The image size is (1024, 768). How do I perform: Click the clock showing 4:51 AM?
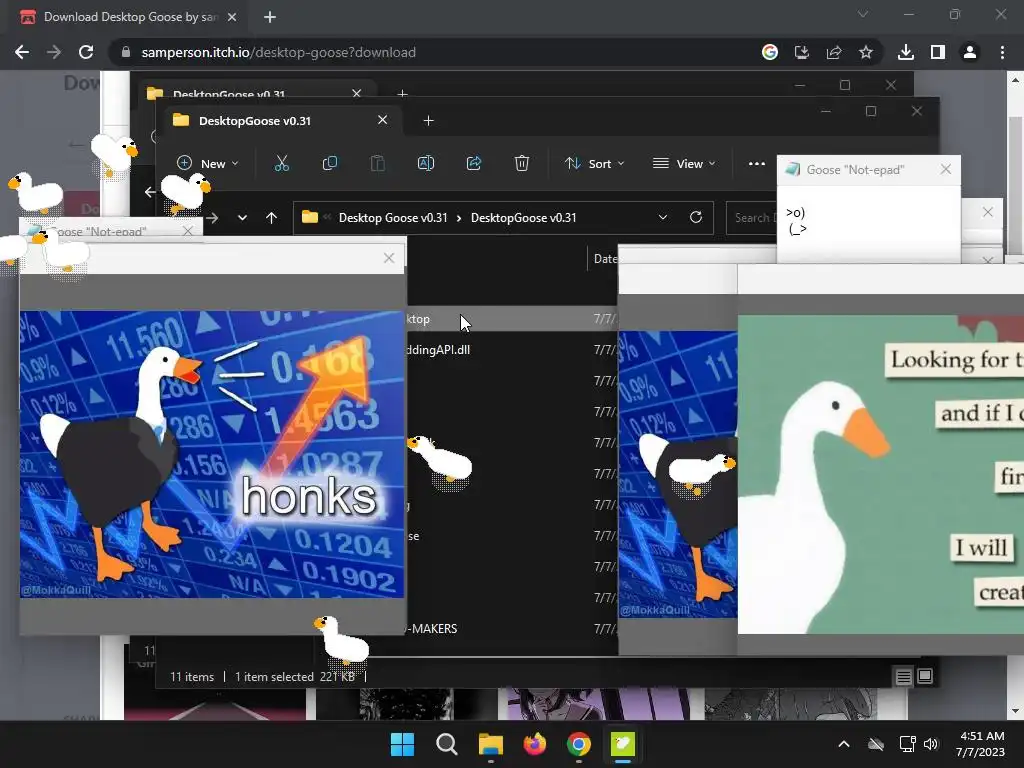tap(982, 736)
